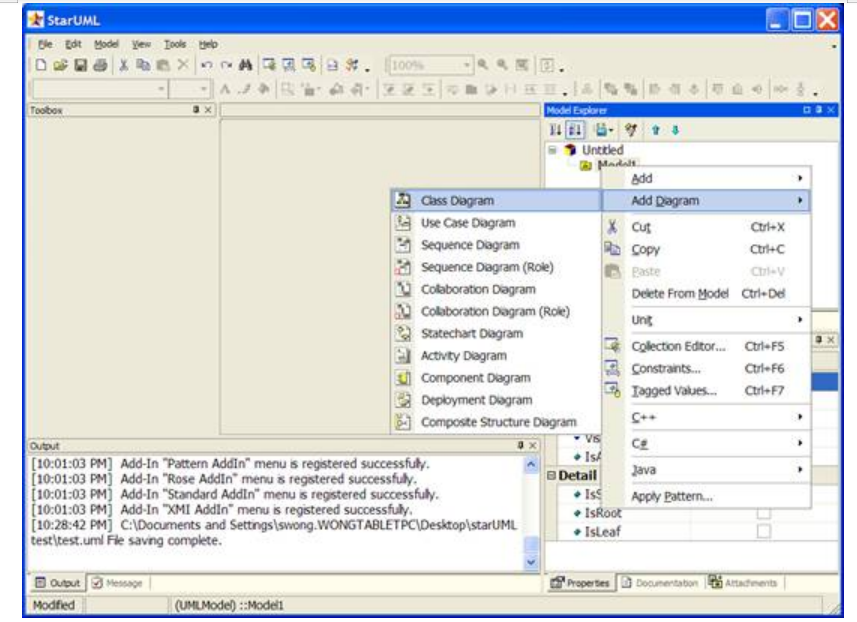Choose Sequence Diagram (Role) entry
The width and height of the screenshot is (857, 622).
point(496,267)
